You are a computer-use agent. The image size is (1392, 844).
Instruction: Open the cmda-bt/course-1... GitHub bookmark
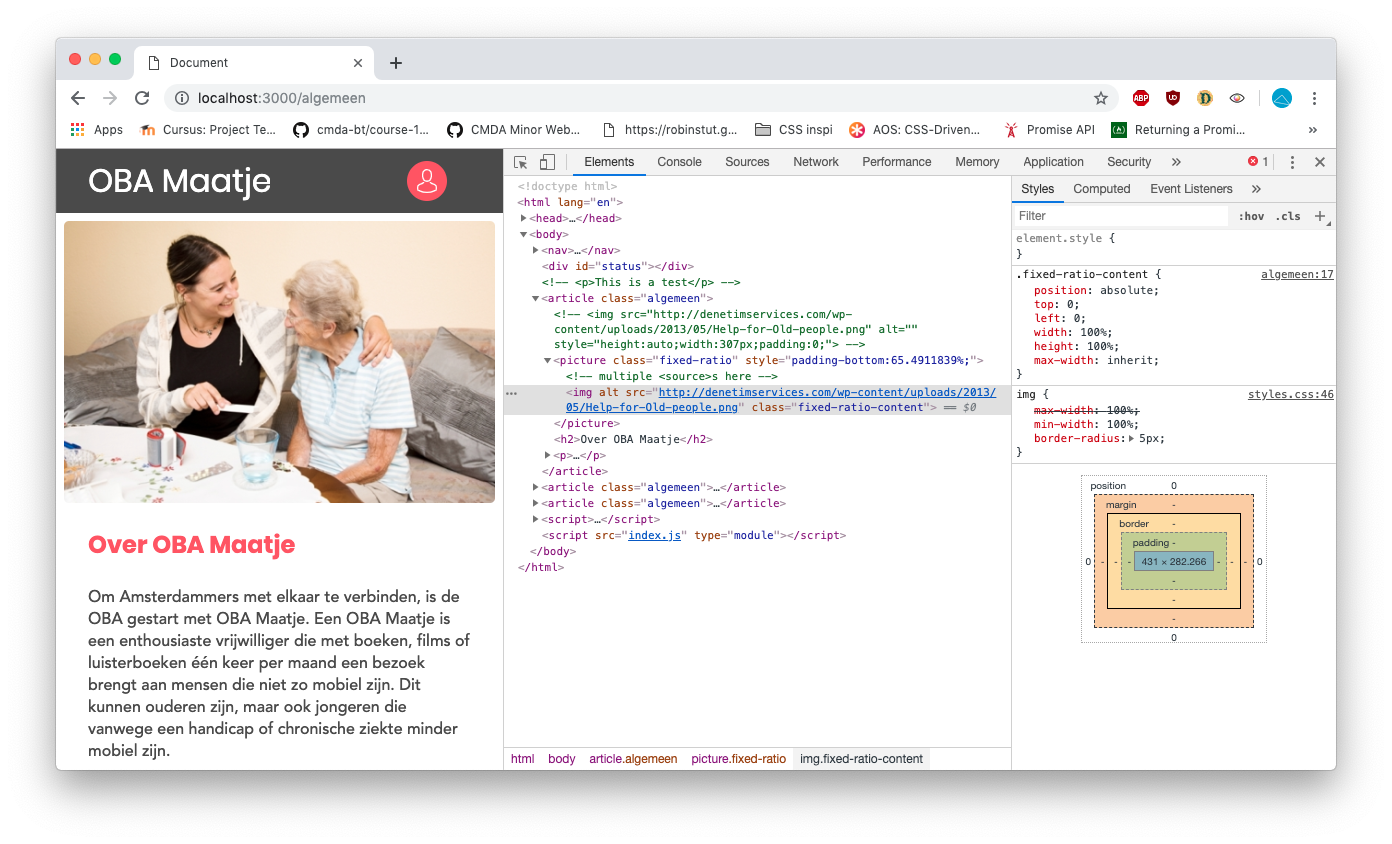[x=361, y=129]
